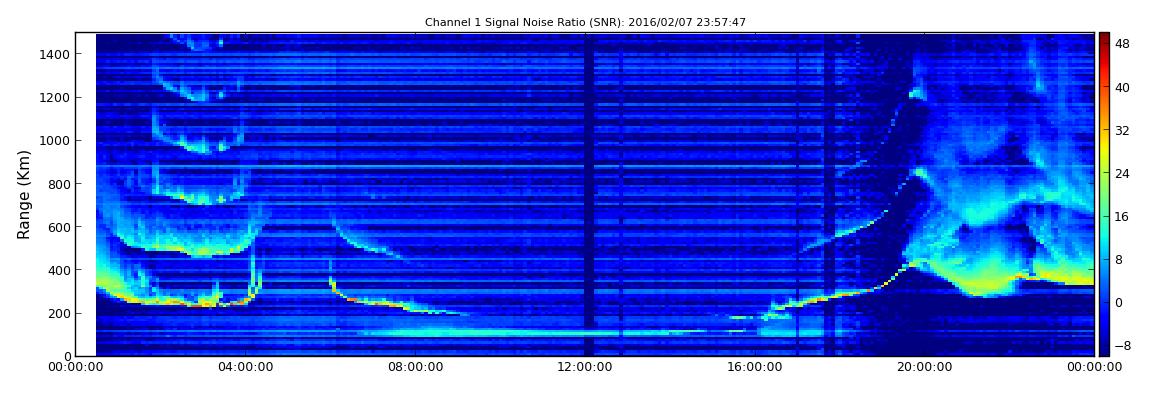This screenshot has width=1150, height=407.
Task: Click the colorbar label 40
Action: click(x=1122, y=87)
